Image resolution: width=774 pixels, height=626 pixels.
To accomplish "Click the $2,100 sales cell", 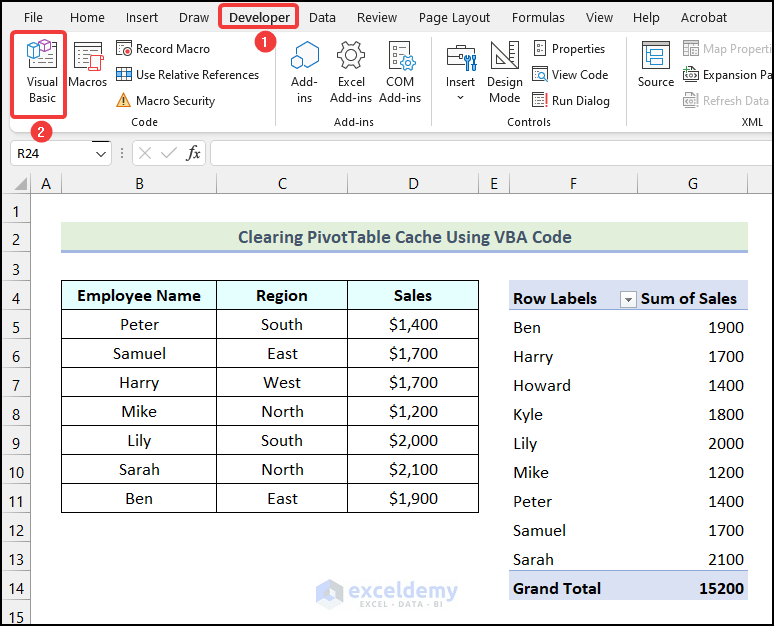I will (413, 470).
